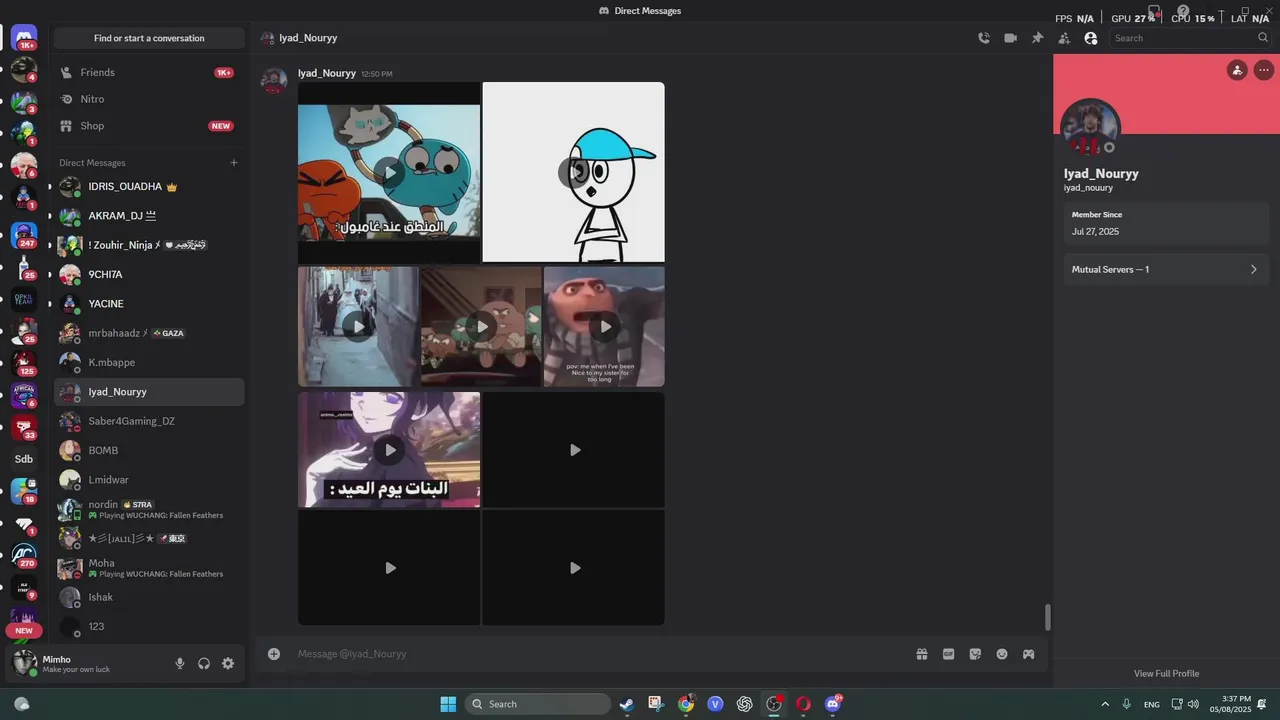Toggle the user profile panel icon
Screen dimensions: 1280x720
(1091, 38)
